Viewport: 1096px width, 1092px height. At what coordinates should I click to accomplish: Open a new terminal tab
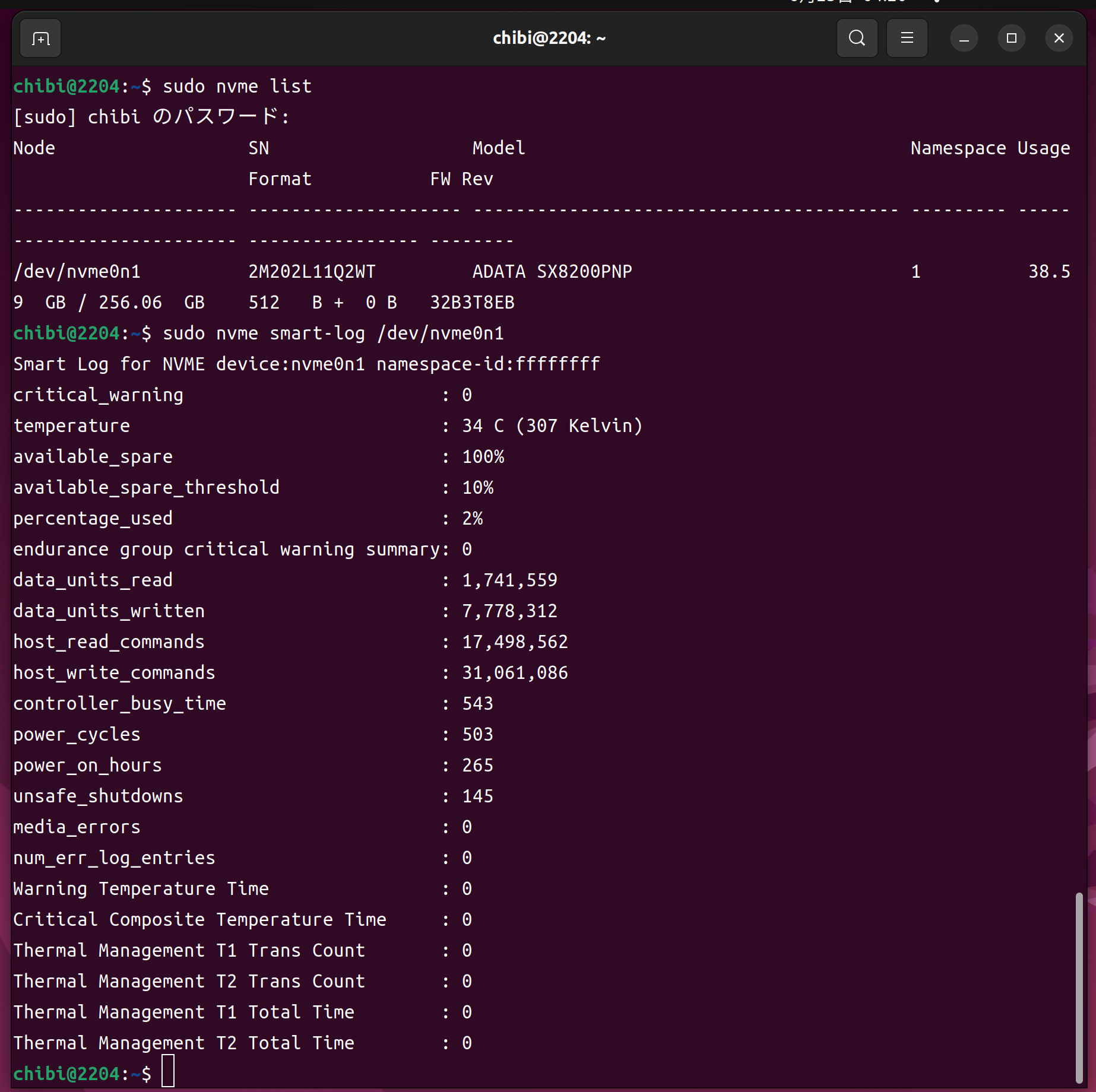(x=40, y=39)
